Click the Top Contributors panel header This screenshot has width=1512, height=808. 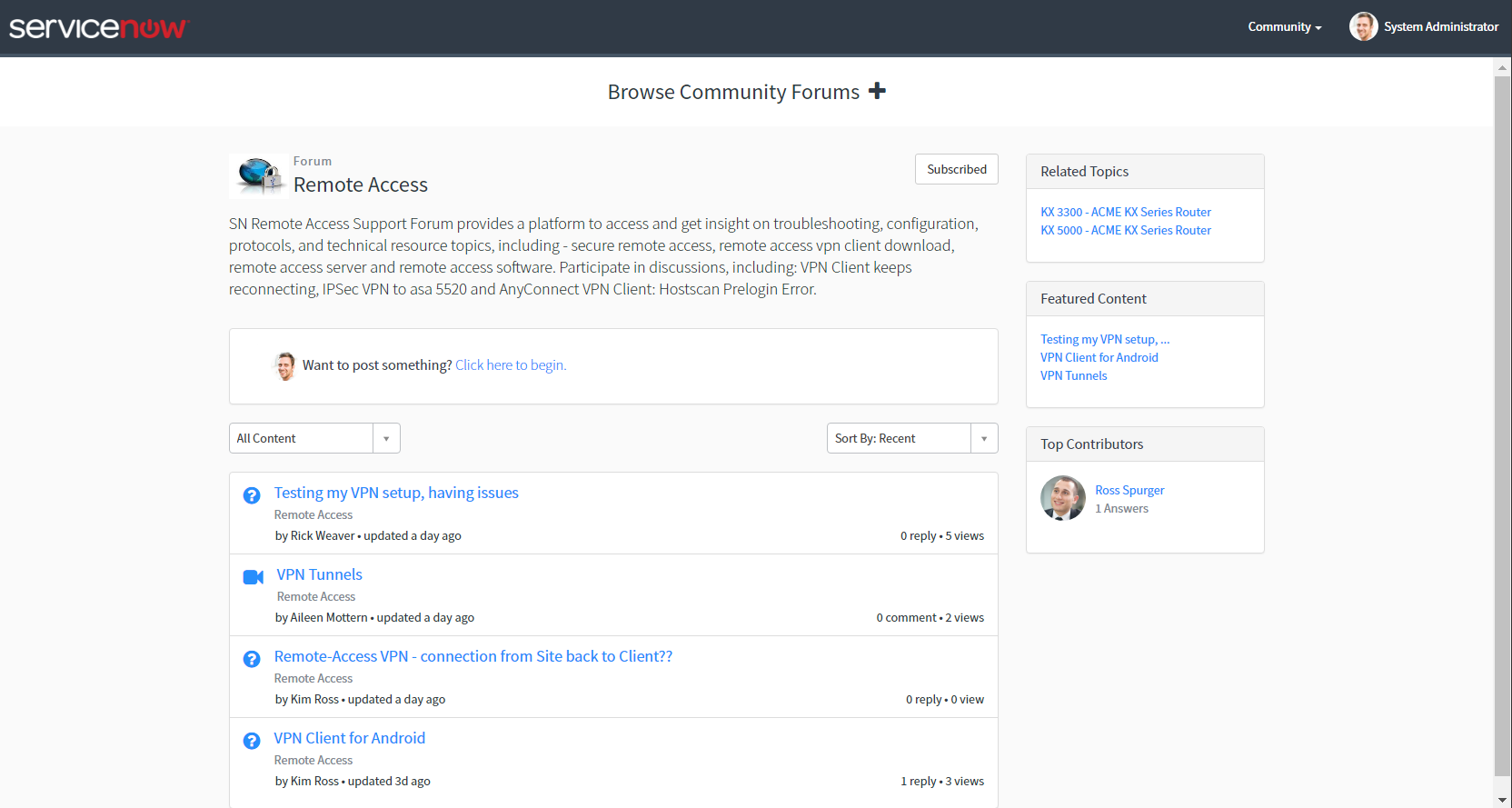(x=1145, y=444)
